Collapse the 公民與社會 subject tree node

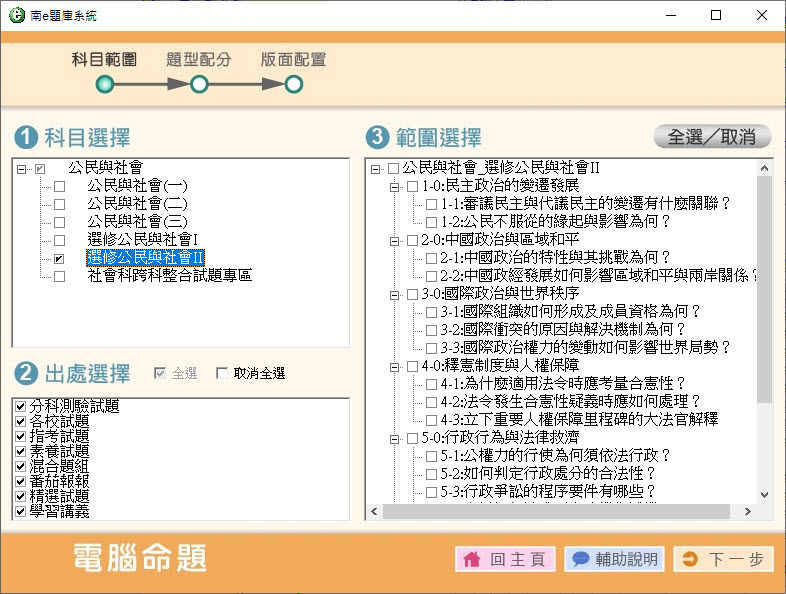click(22, 169)
